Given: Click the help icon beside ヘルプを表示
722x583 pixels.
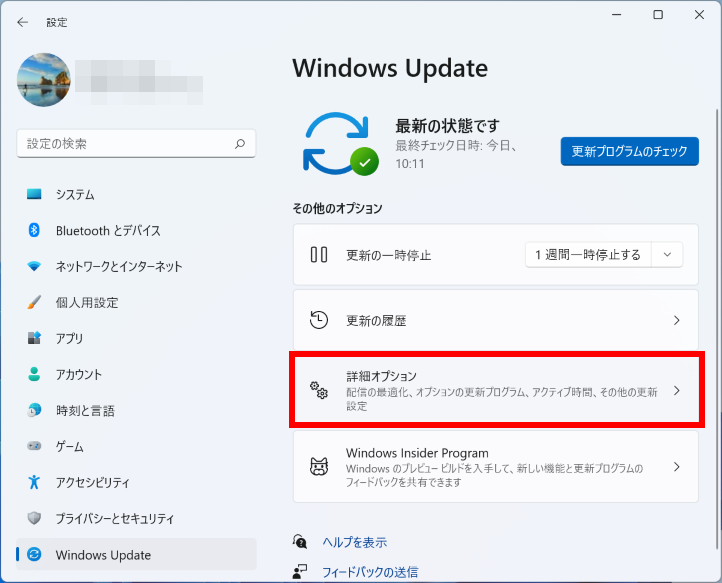Looking at the screenshot, I should (300, 542).
